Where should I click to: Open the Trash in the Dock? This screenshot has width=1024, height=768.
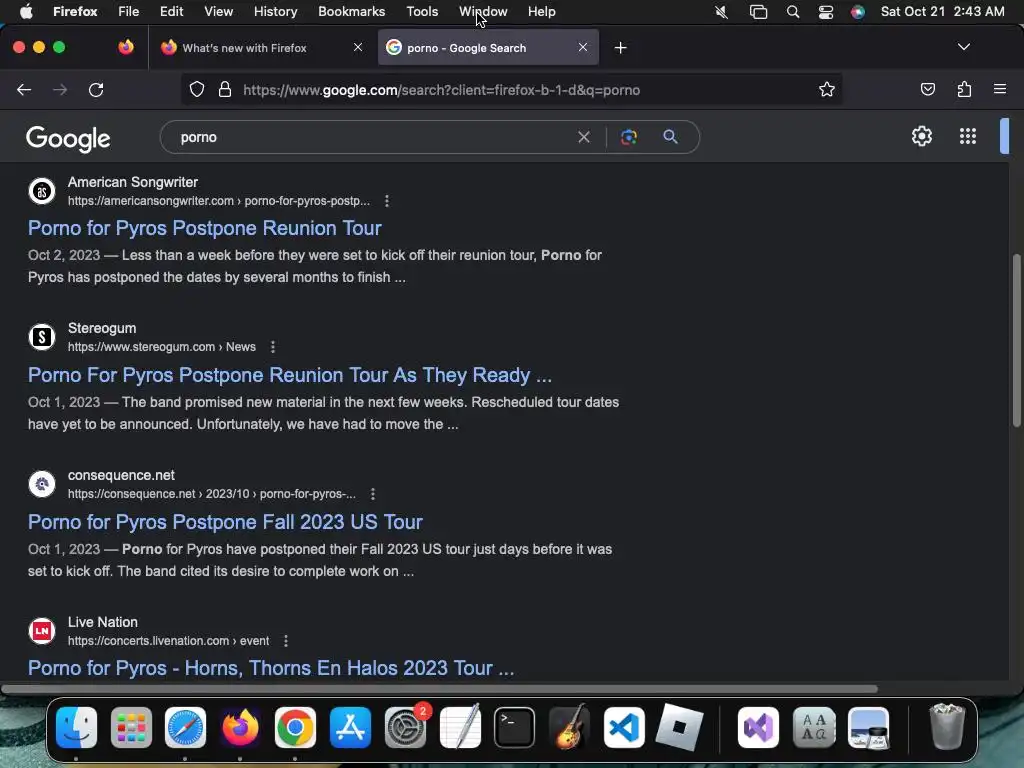tap(946, 727)
